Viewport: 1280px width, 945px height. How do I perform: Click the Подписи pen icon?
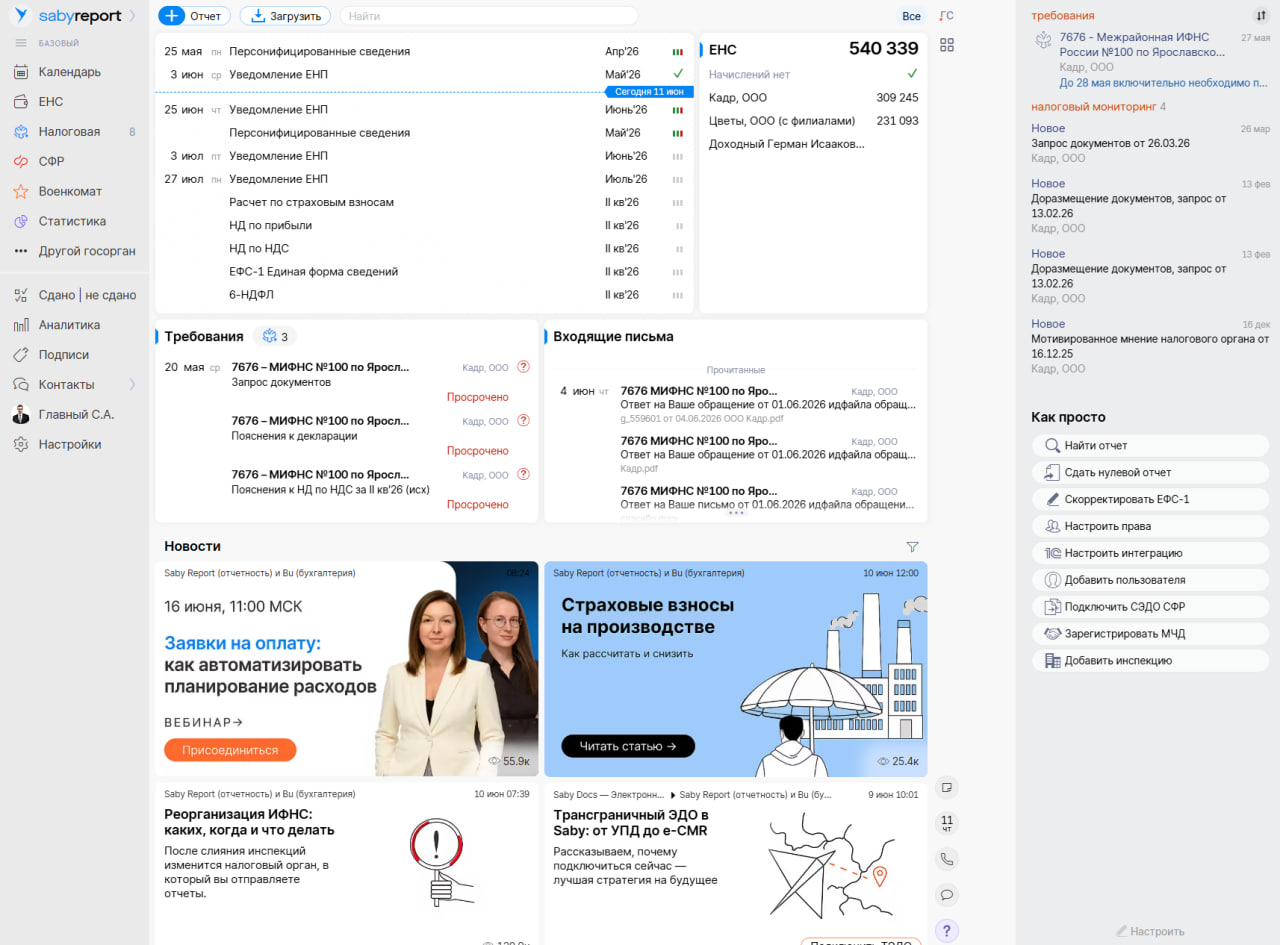coord(21,355)
